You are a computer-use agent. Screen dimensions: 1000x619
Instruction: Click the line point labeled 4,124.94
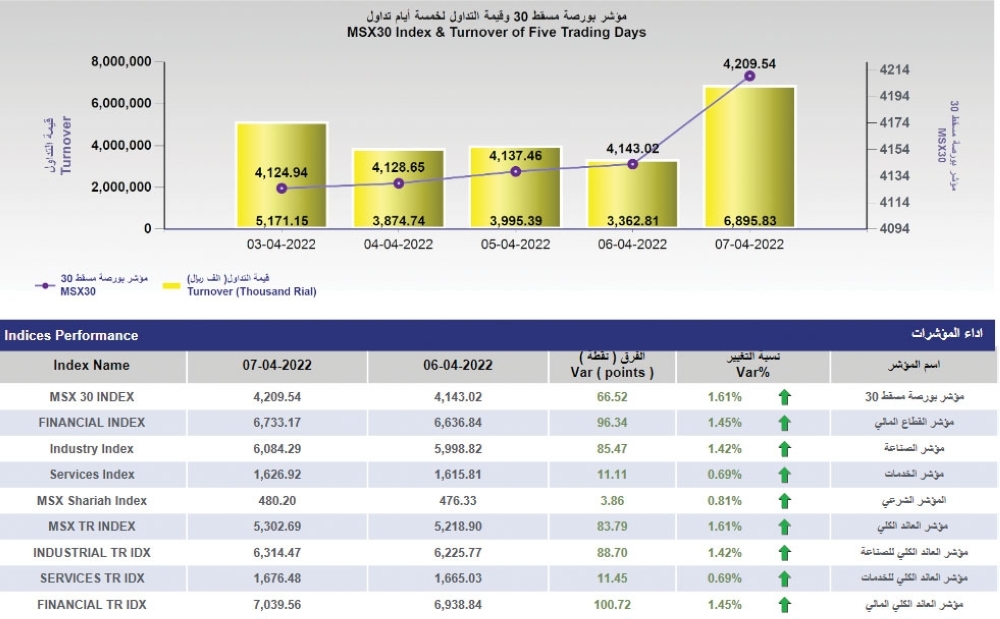click(x=282, y=188)
